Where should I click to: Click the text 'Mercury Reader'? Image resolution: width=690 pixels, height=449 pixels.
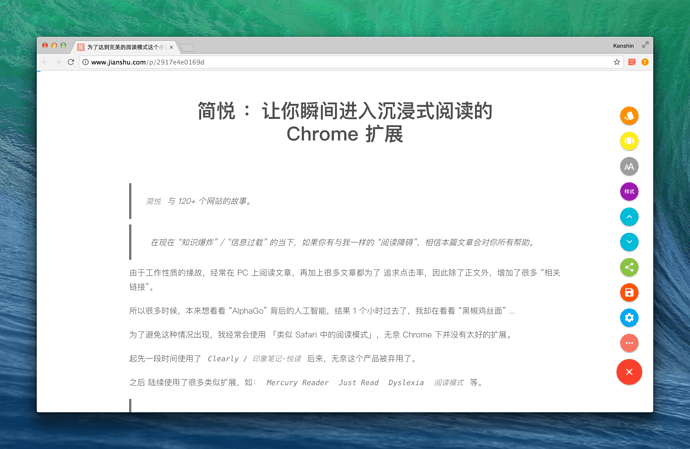pyautogui.click(x=297, y=383)
